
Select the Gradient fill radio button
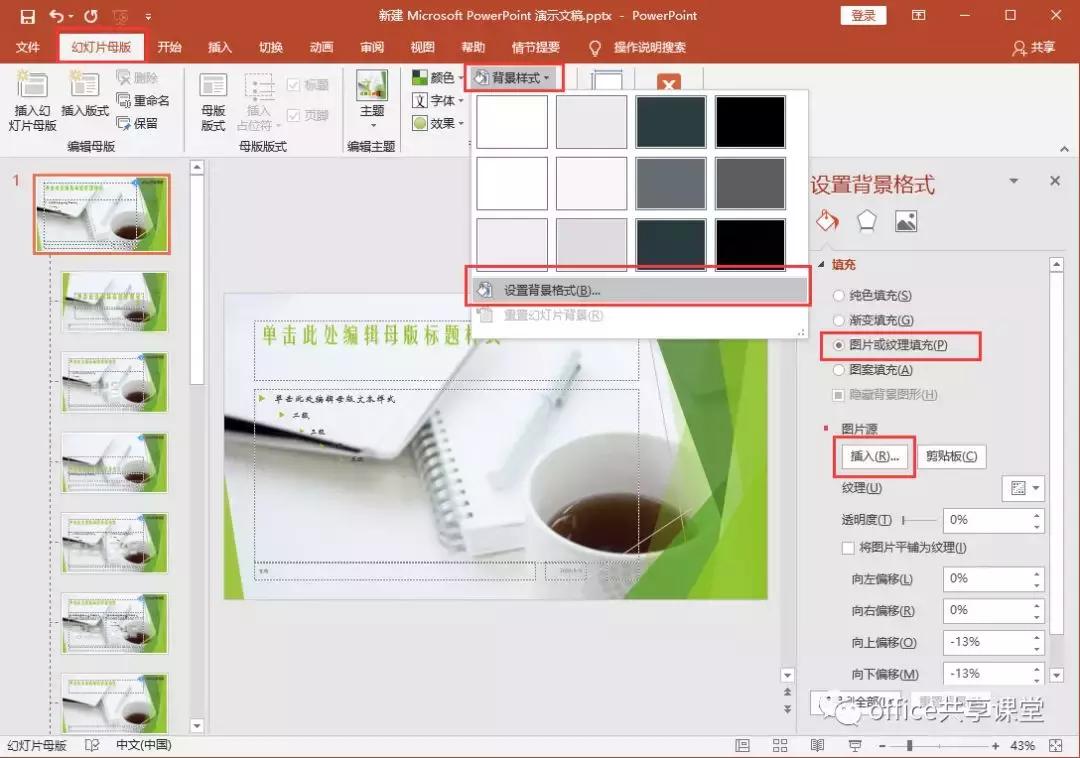click(x=838, y=320)
